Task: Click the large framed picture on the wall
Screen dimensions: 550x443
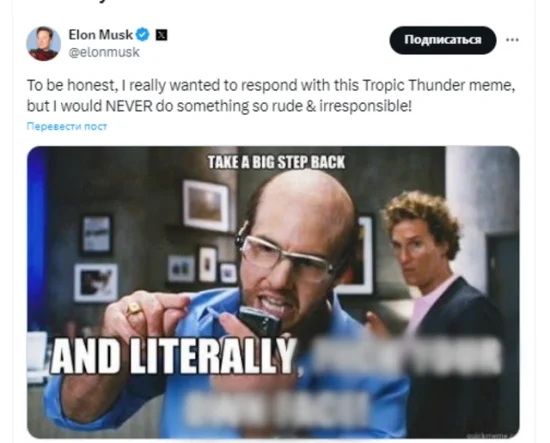Action: (206, 206)
